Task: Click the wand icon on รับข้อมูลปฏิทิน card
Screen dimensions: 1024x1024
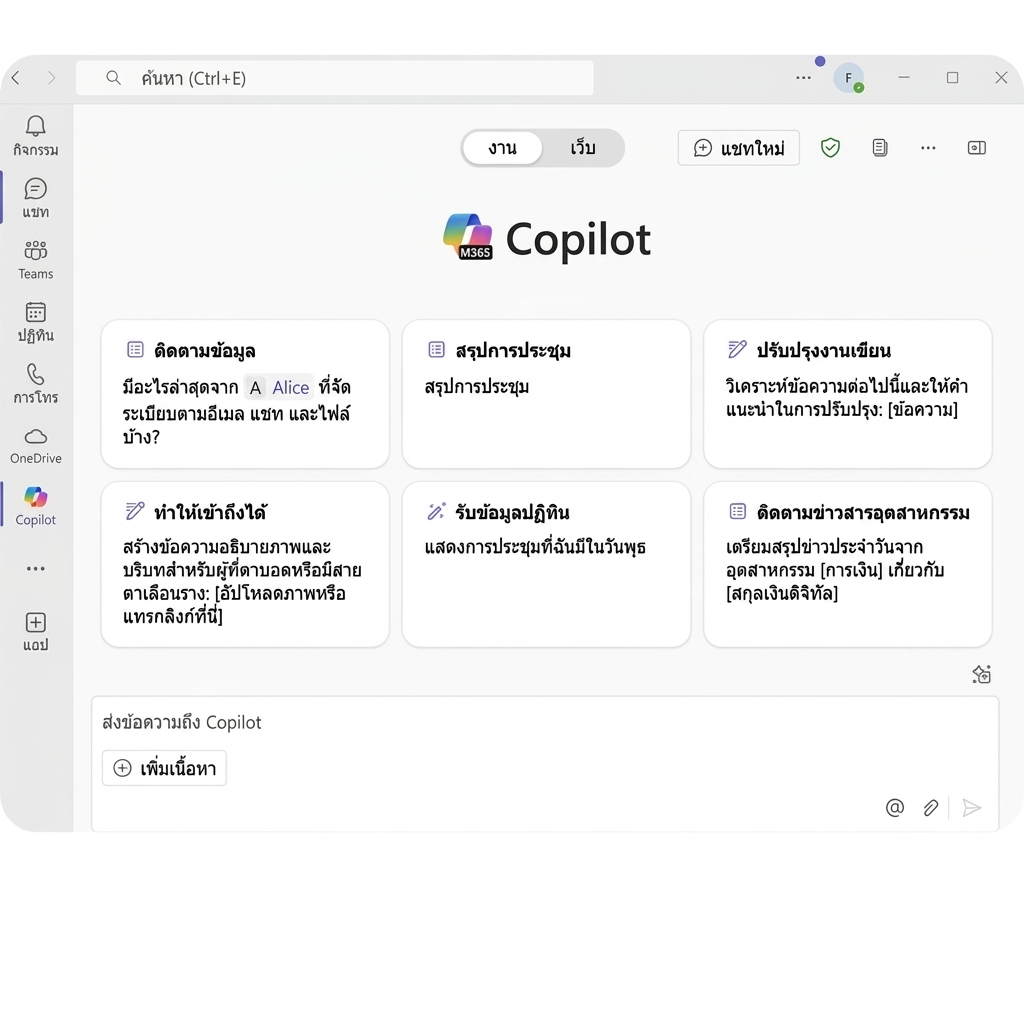Action: [436, 511]
